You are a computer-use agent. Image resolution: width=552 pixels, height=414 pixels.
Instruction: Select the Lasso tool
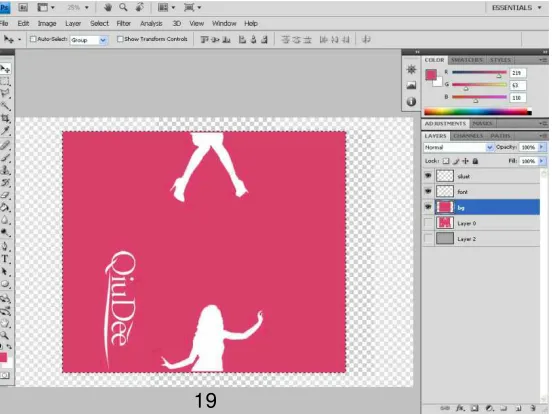tap(5, 94)
